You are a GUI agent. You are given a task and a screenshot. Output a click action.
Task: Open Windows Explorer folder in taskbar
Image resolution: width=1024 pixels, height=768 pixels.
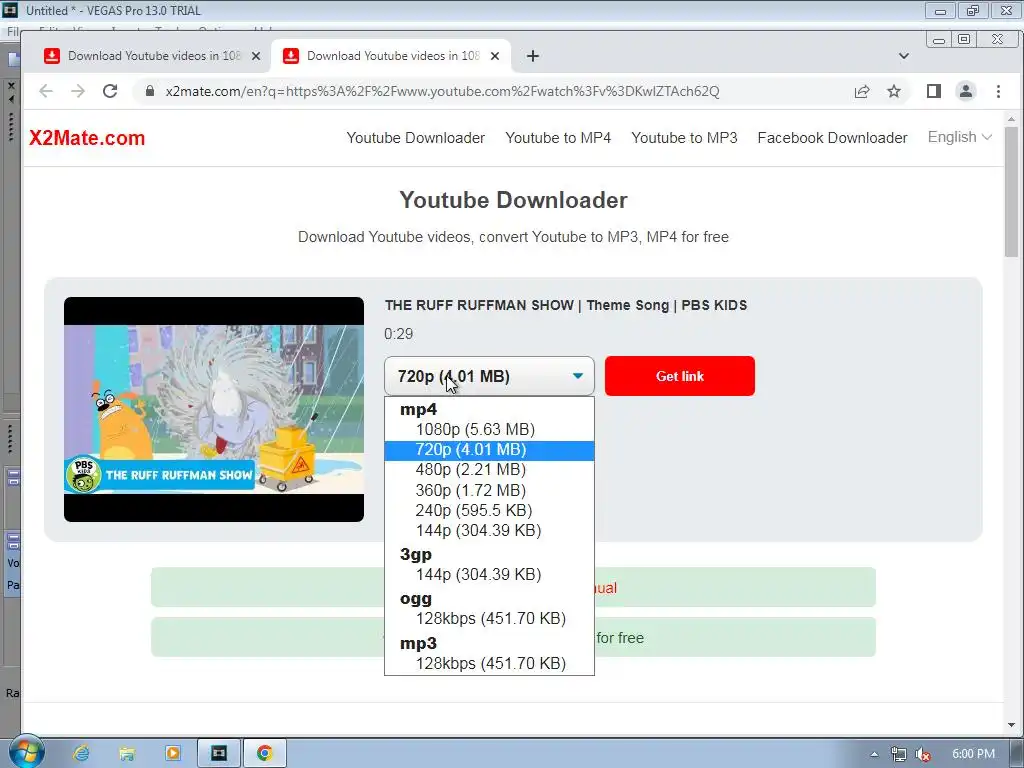pyautogui.click(x=127, y=753)
